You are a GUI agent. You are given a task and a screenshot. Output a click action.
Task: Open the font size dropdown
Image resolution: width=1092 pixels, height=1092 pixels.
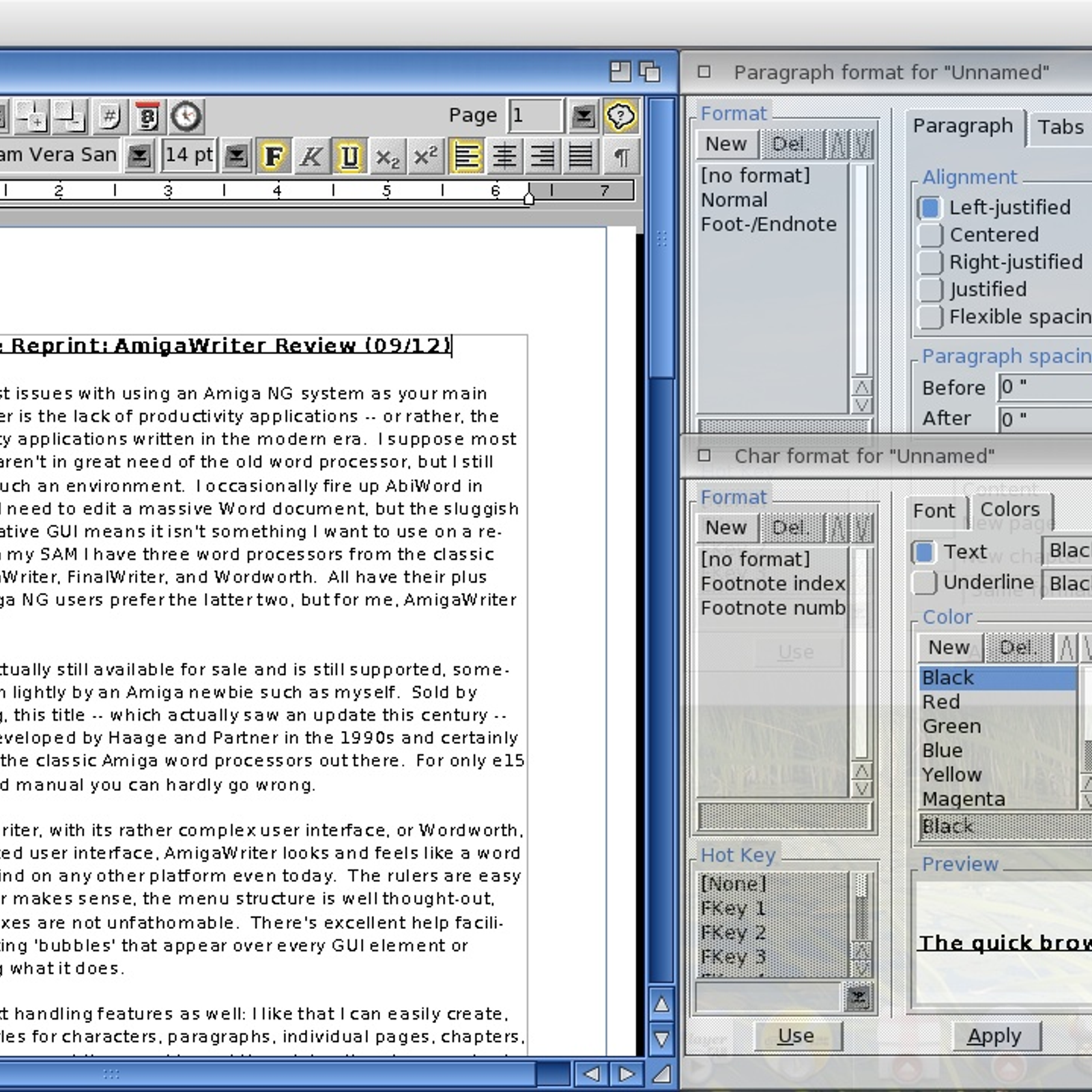click(x=236, y=156)
